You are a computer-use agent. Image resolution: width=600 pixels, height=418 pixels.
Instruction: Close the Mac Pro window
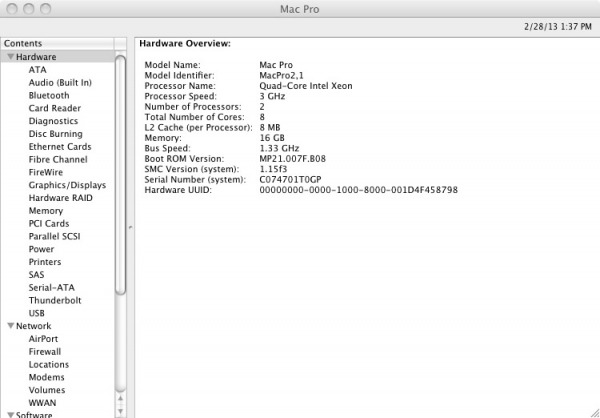coord(11,9)
